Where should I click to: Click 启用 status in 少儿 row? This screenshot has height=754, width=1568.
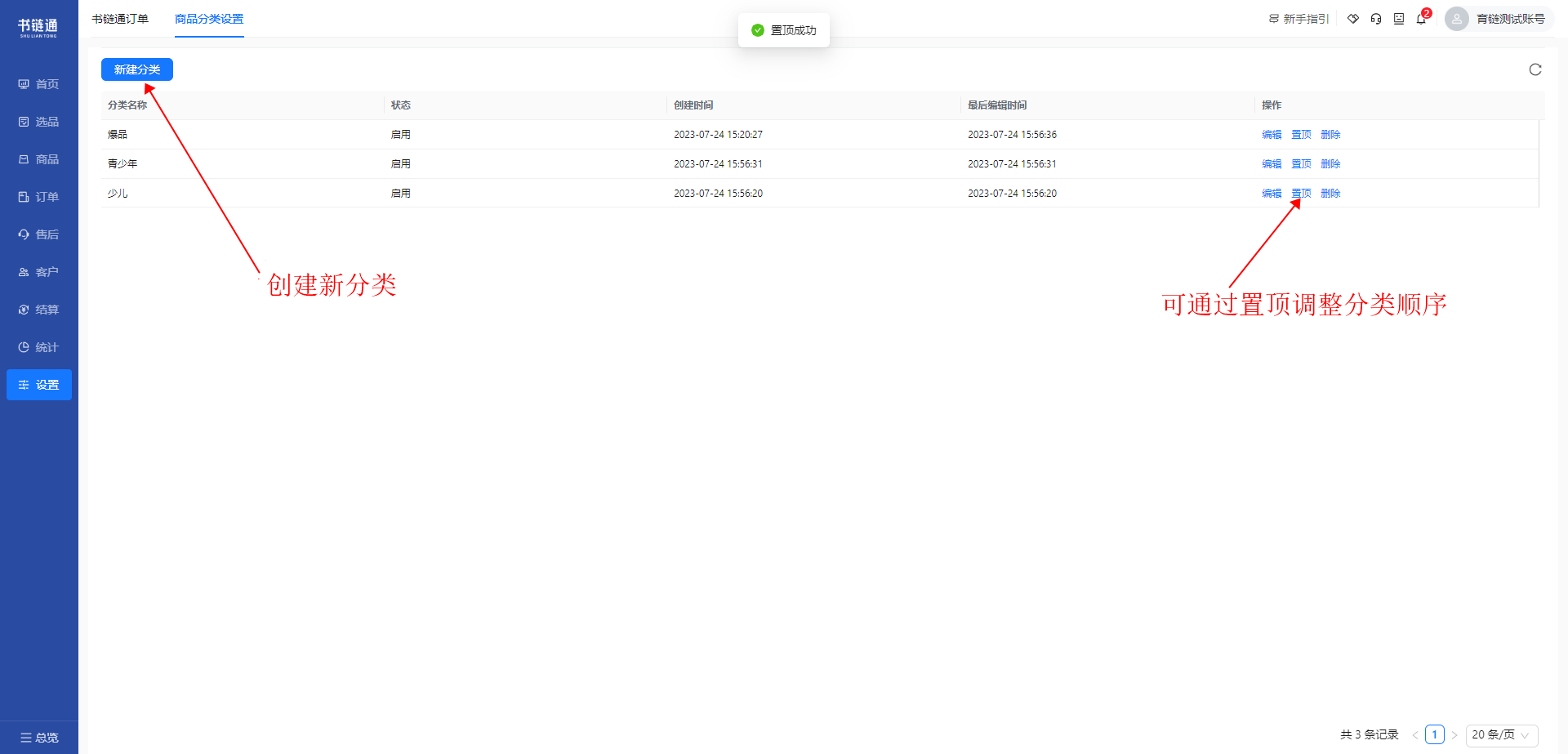coord(400,194)
